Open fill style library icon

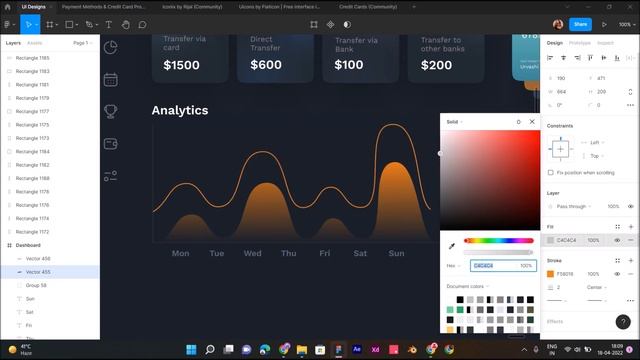tap(618, 227)
